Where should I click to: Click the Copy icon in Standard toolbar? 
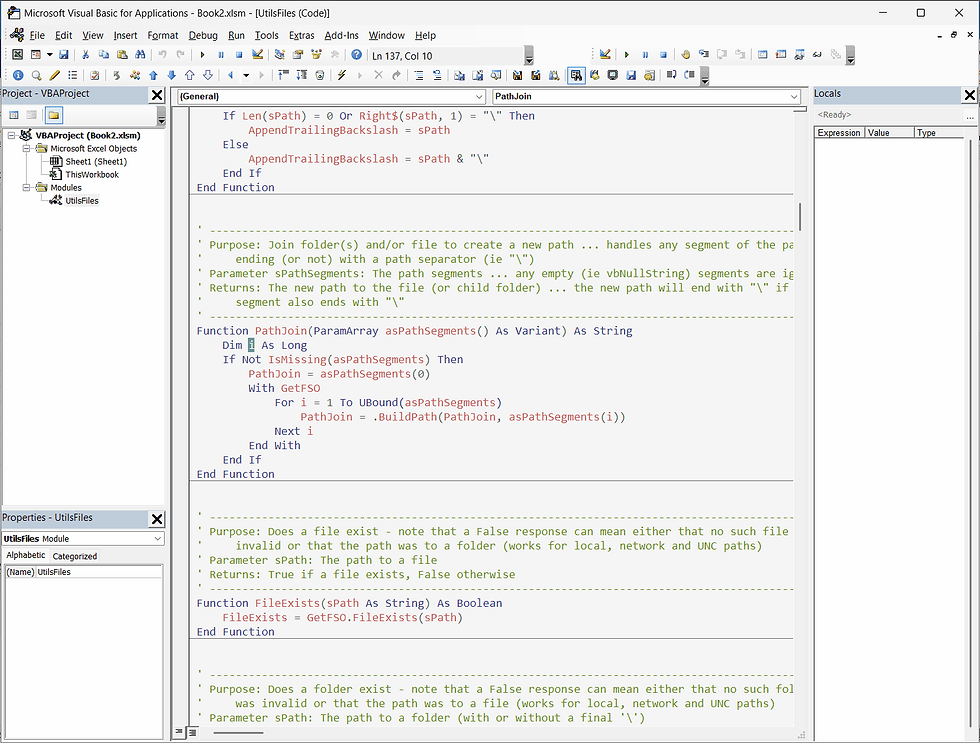104,55
